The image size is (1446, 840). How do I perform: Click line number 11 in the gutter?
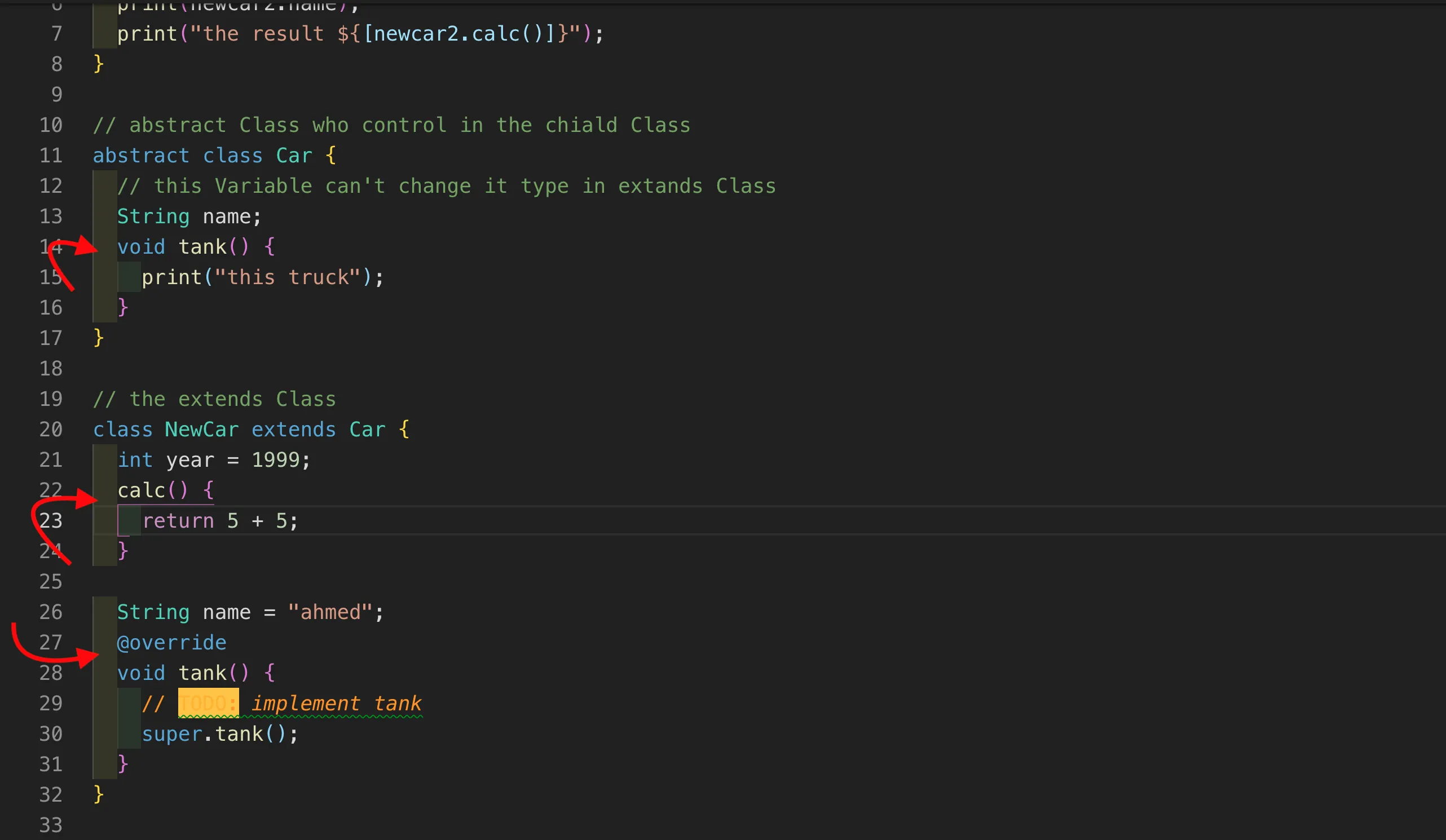click(x=51, y=156)
